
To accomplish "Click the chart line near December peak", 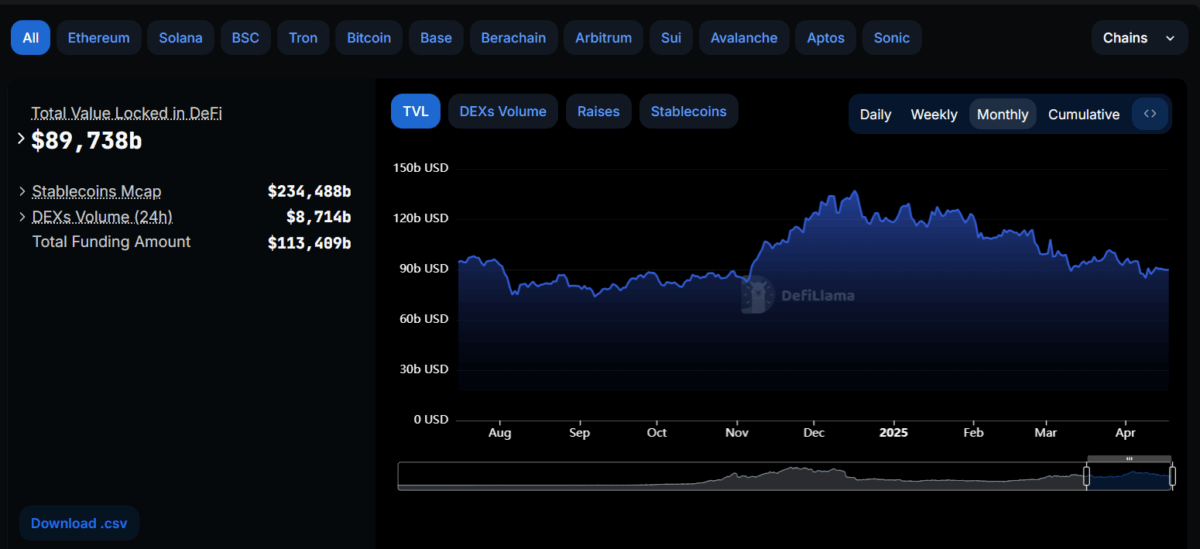I will [x=854, y=192].
